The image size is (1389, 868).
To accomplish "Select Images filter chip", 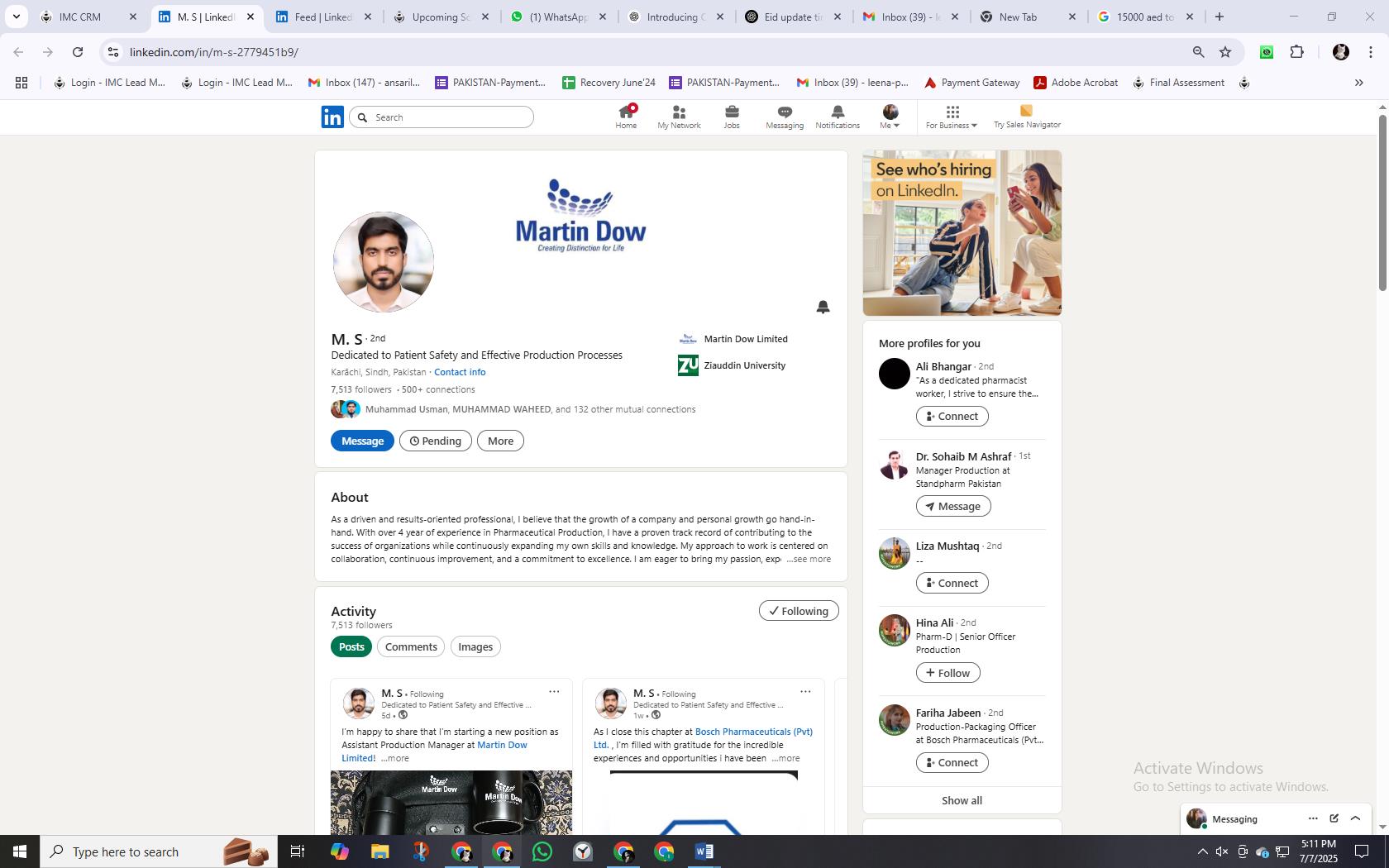I will pyautogui.click(x=475, y=646).
